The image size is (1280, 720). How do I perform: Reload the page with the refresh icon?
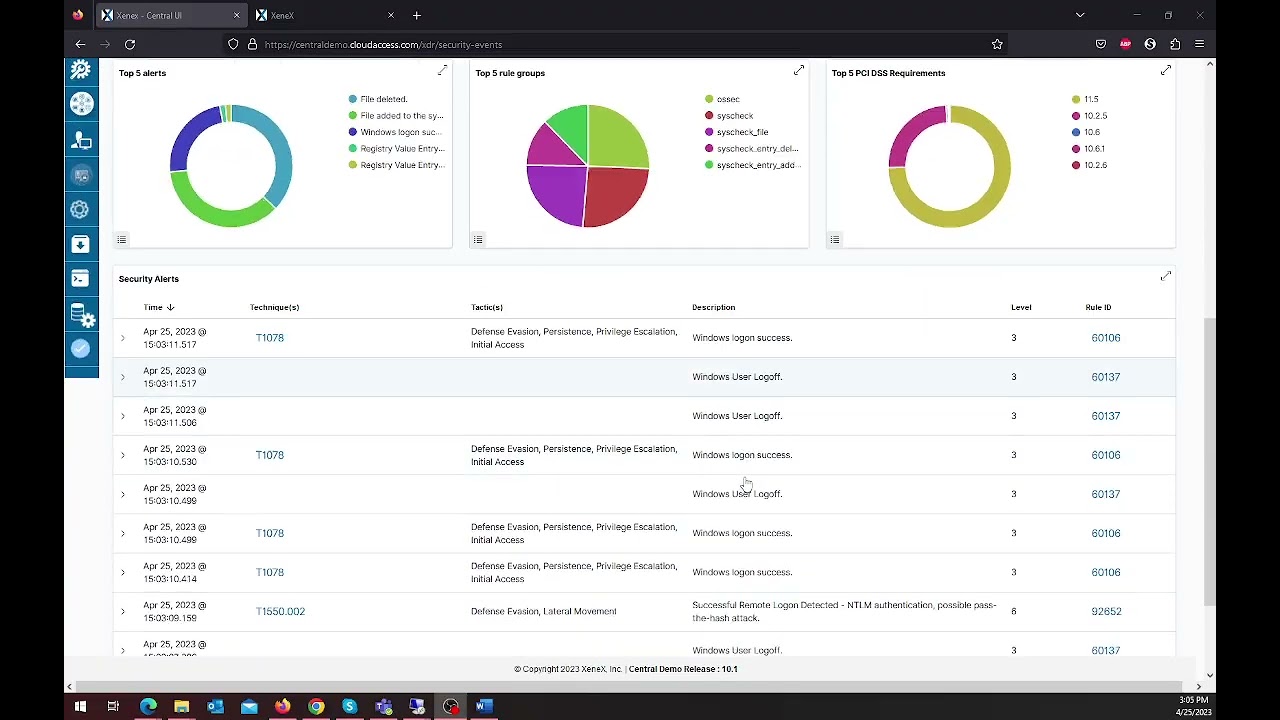tap(130, 44)
